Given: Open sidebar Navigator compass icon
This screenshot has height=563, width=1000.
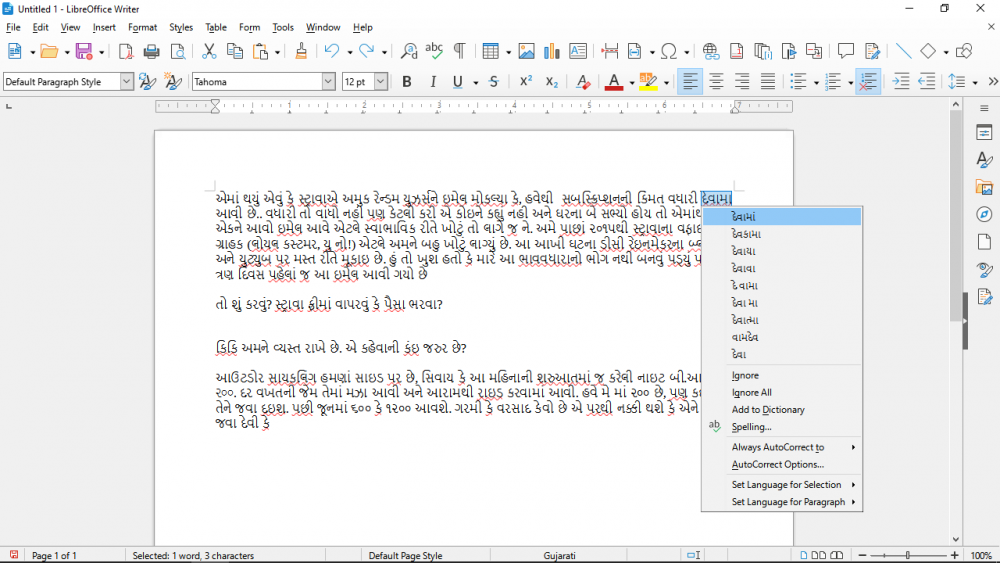Looking at the screenshot, I should 984,215.
